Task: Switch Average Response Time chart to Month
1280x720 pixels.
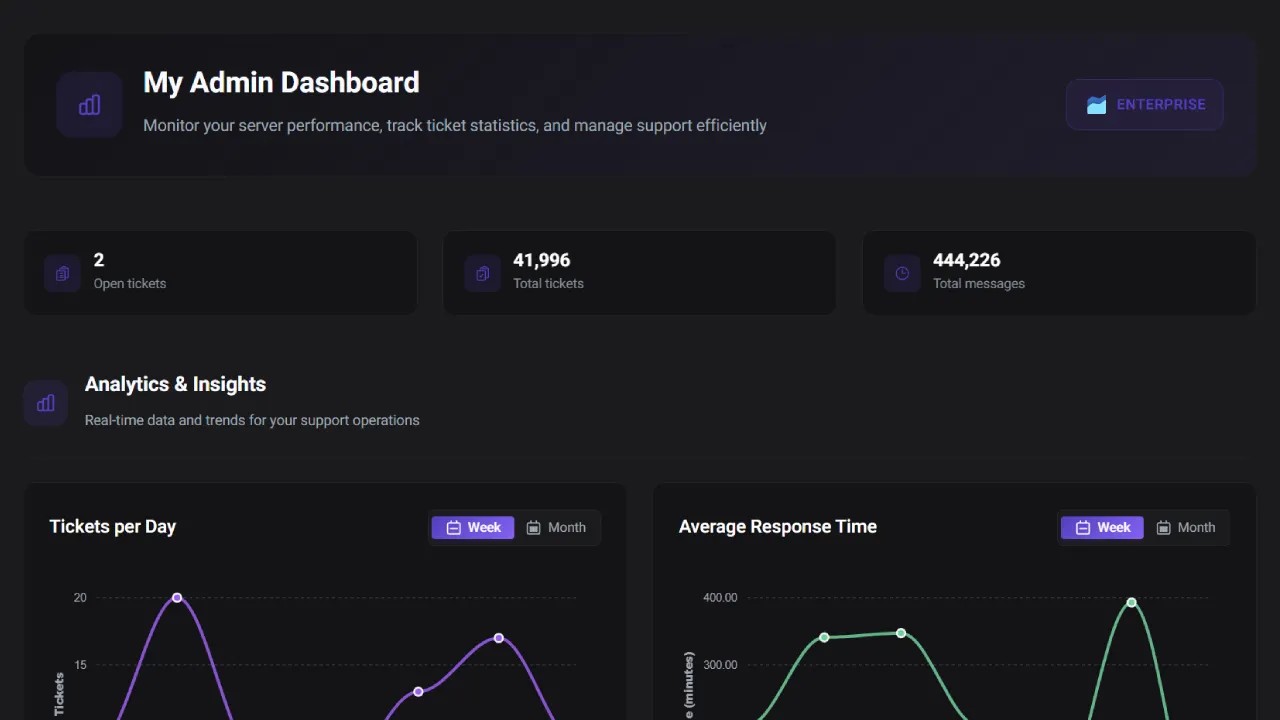Action: [x=1186, y=528]
